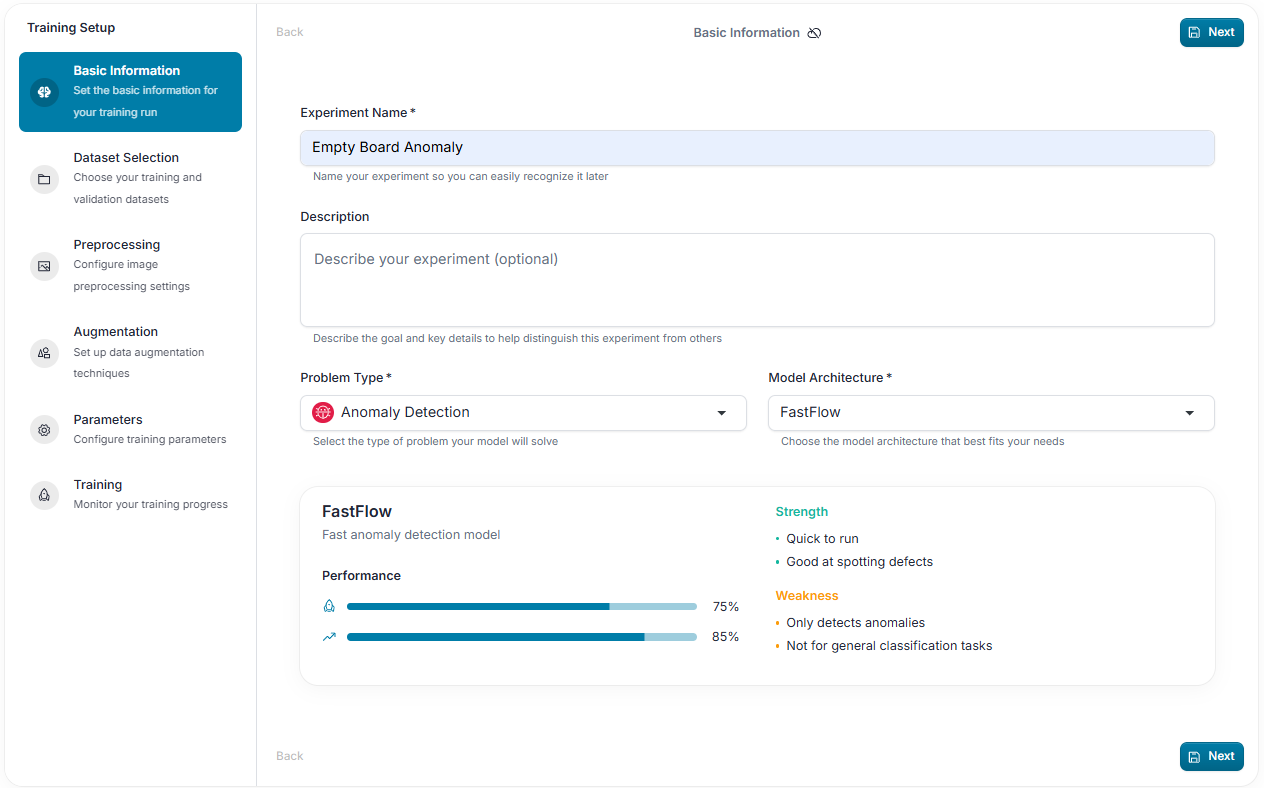Image resolution: width=1264 pixels, height=788 pixels.
Task: Click the image icon for Preprocessing step
Action: pos(44,266)
